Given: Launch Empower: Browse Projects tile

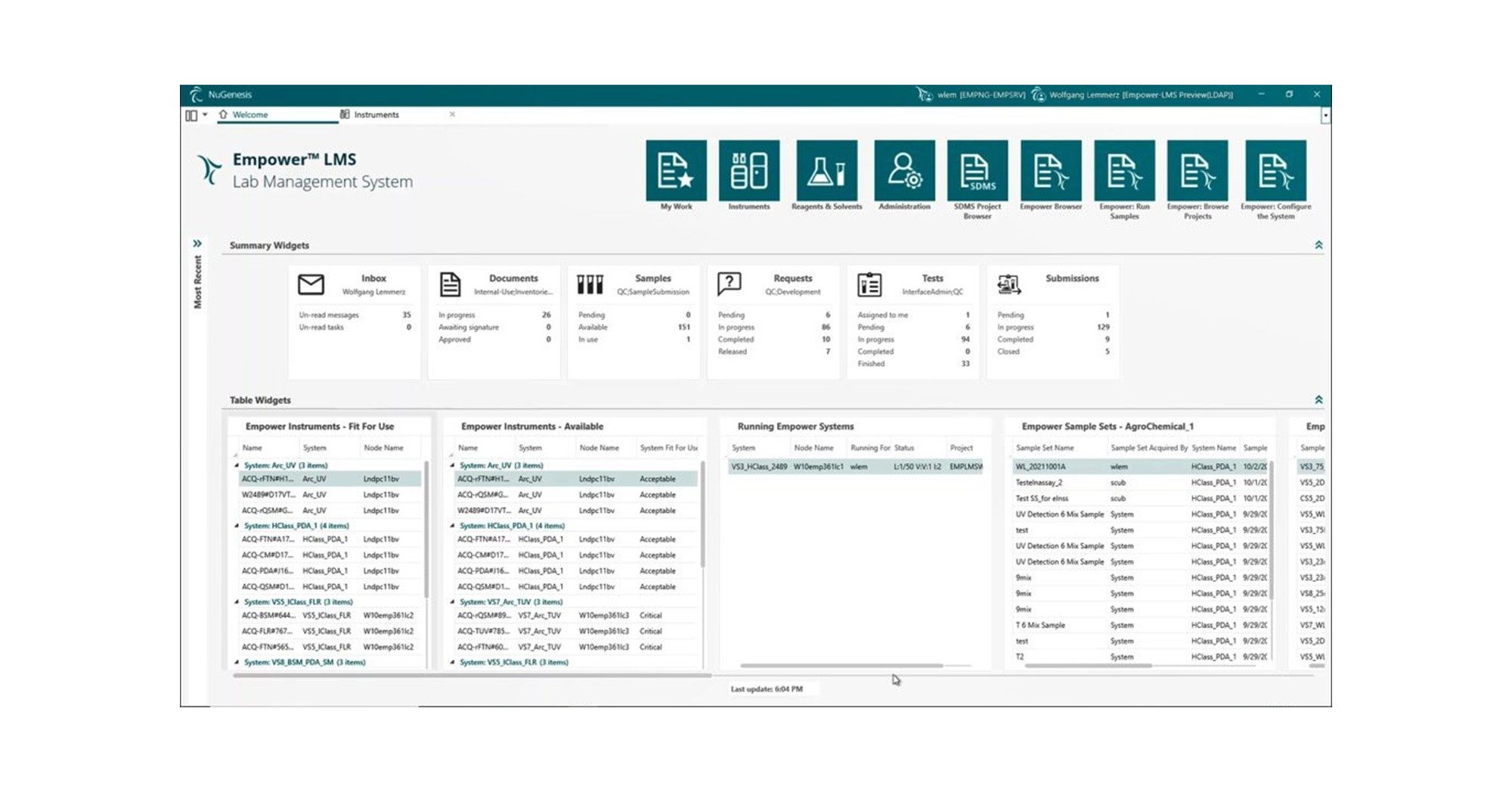Looking at the screenshot, I should coord(1198,170).
